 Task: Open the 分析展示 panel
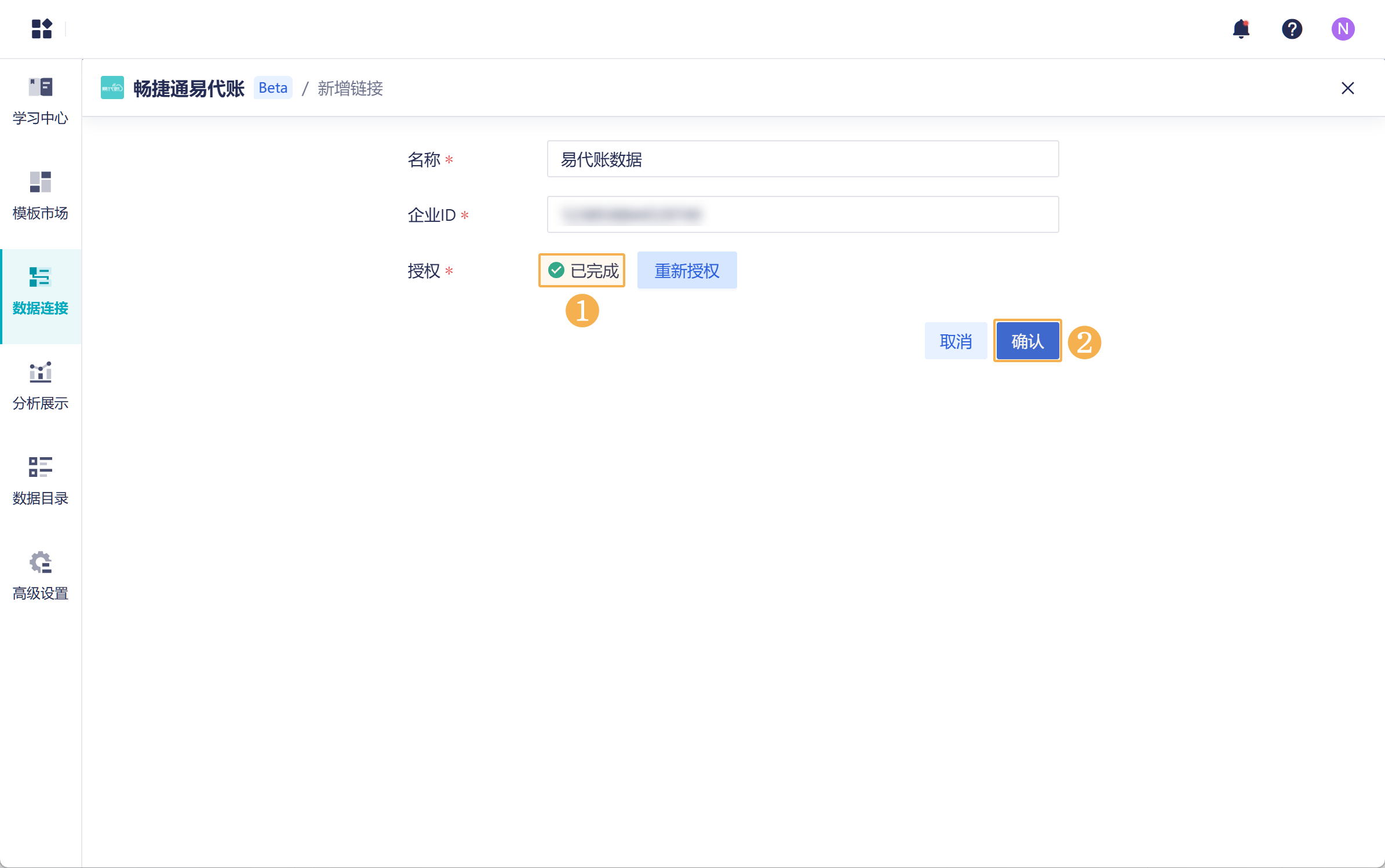click(x=39, y=386)
